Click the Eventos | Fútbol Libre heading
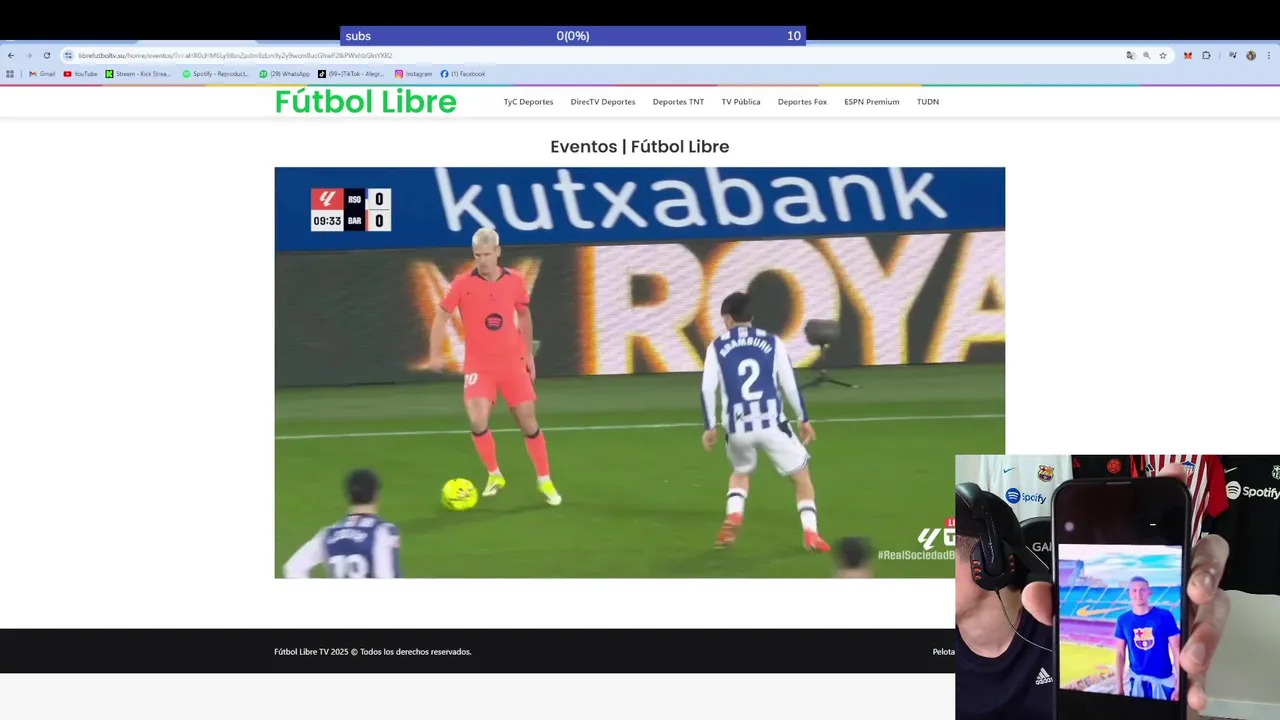The height and width of the screenshot is (720, 1280). [x=640, y=147]
